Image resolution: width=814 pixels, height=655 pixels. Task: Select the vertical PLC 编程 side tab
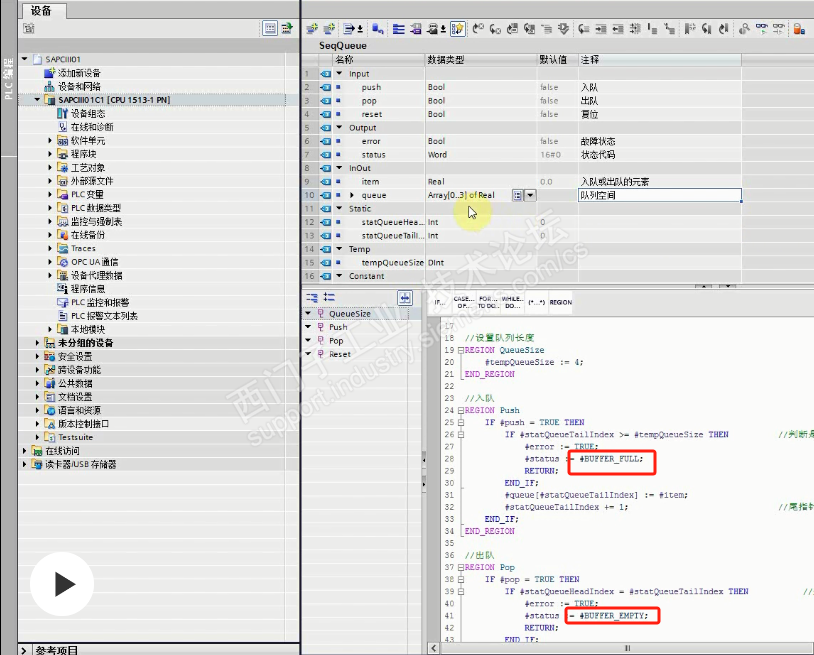tap(8, 79)
